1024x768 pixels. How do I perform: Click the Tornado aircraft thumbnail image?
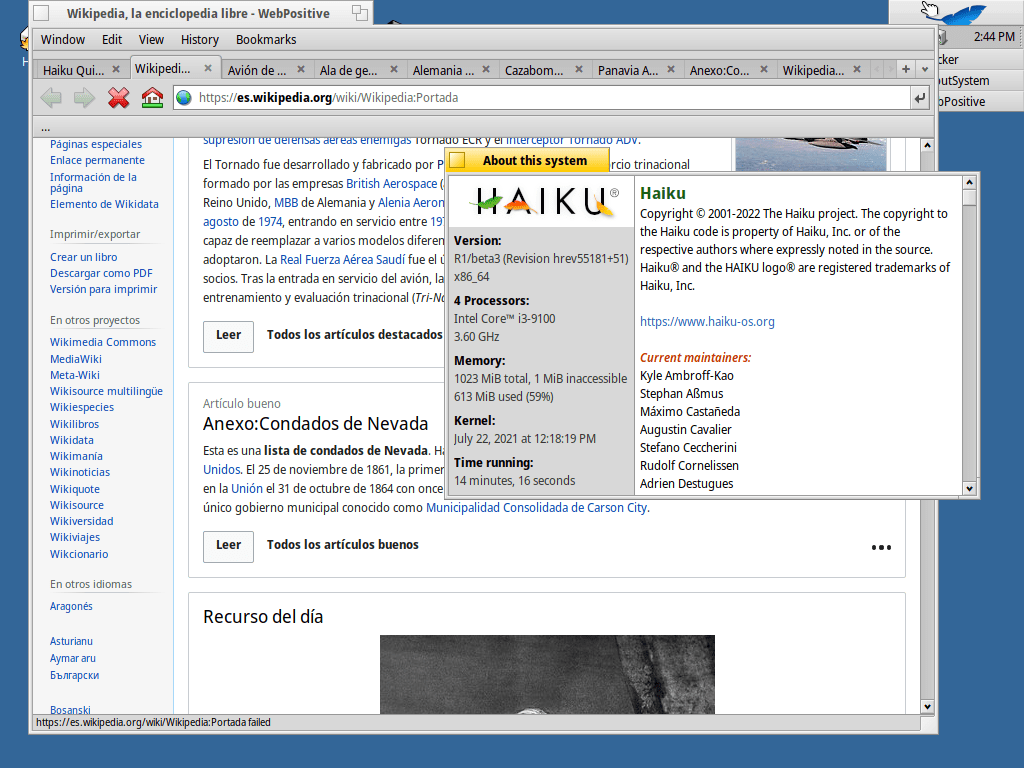click(x=810, y=154)
